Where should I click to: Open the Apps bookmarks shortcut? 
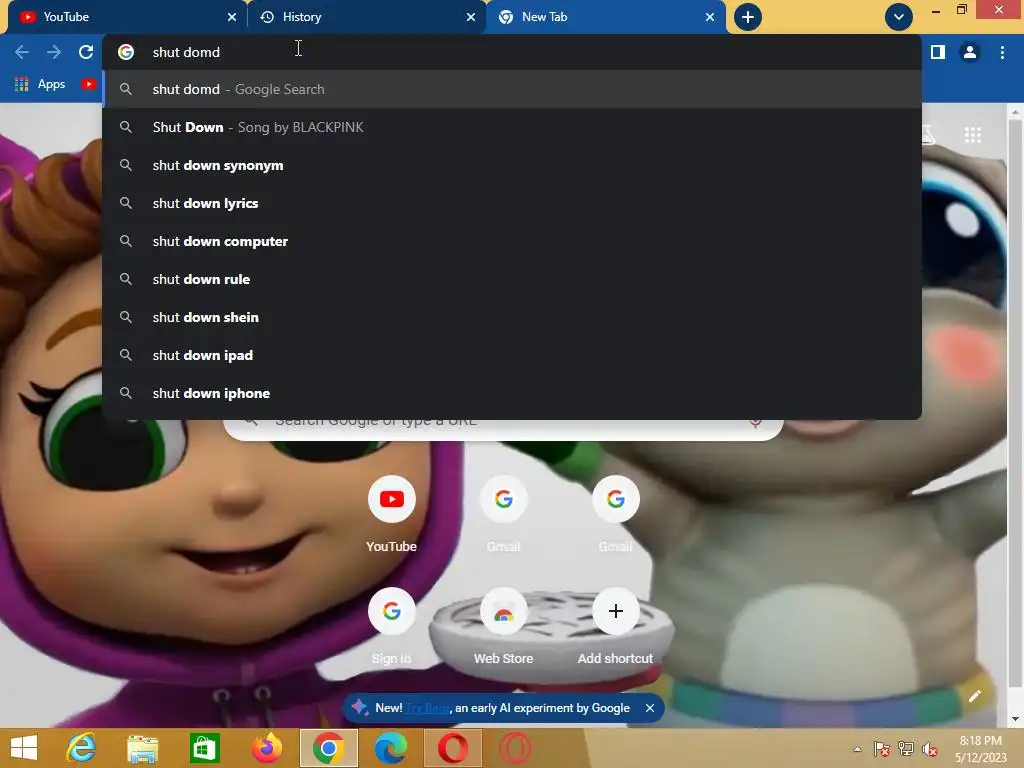[x=40, y=84]
